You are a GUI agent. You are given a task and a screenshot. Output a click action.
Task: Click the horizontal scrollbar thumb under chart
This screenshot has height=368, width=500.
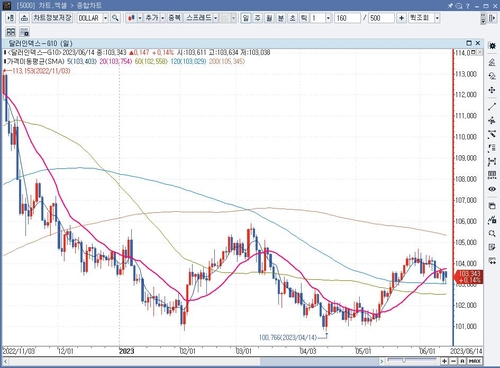(x=319, y=361)
